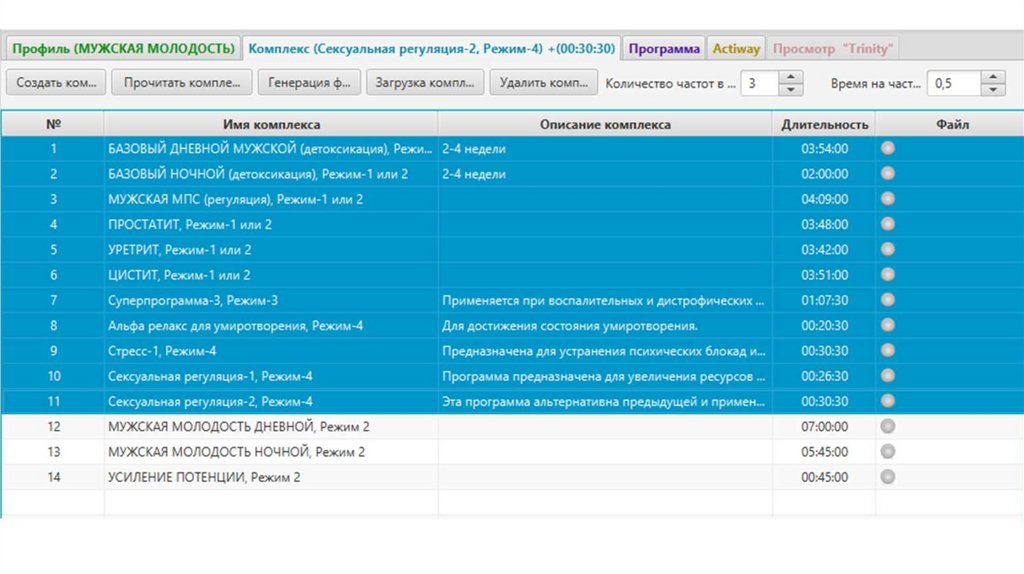
Task: Select the БАЗОВЫЙ ДНЕВНОЙ МУЖСКОЙ (детоксикация) complex
Action: pos(512,148)
